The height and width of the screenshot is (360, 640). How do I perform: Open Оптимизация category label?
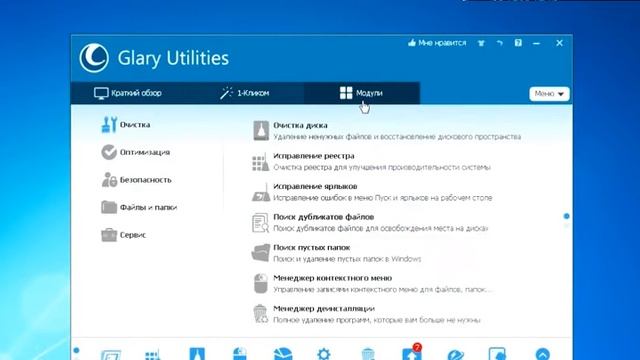tap(145, 152)
